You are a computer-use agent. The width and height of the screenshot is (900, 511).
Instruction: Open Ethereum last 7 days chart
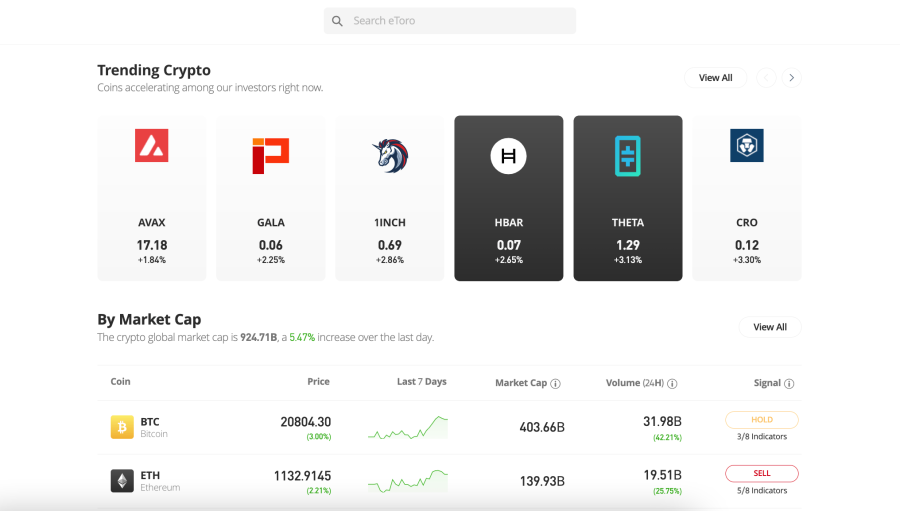[408, 481]
